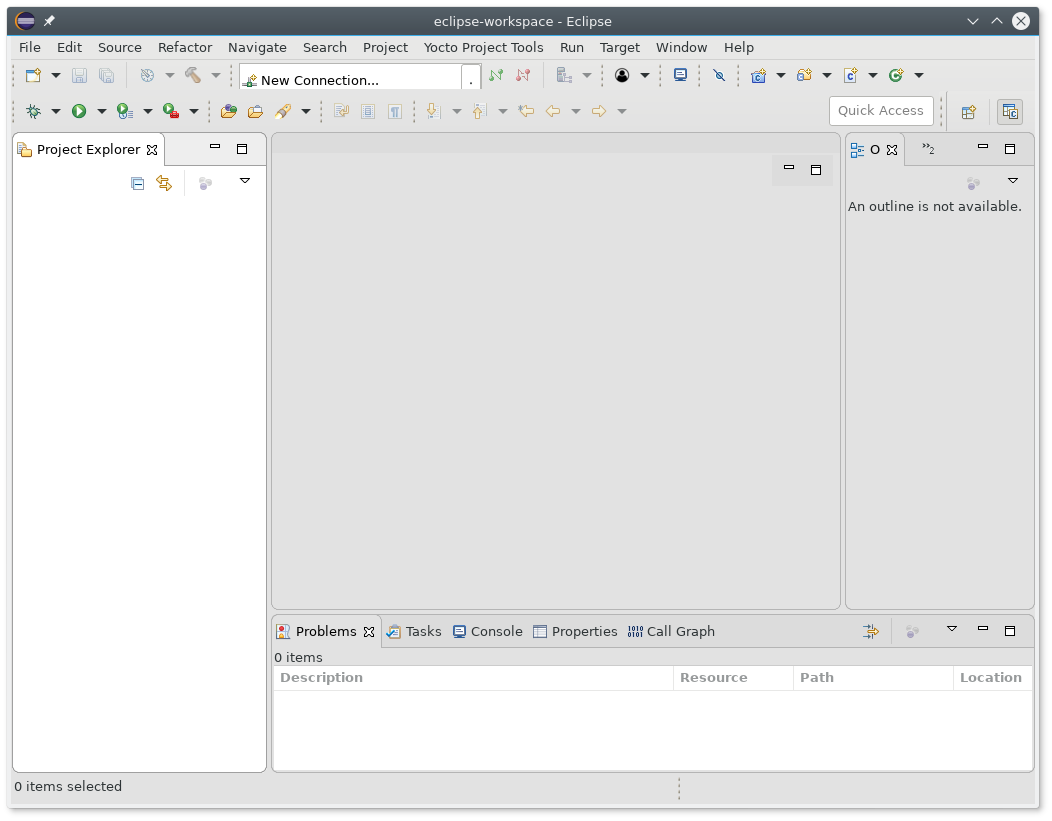
Task: Click the Debug bug icon
Action: (x=33, y=111)
